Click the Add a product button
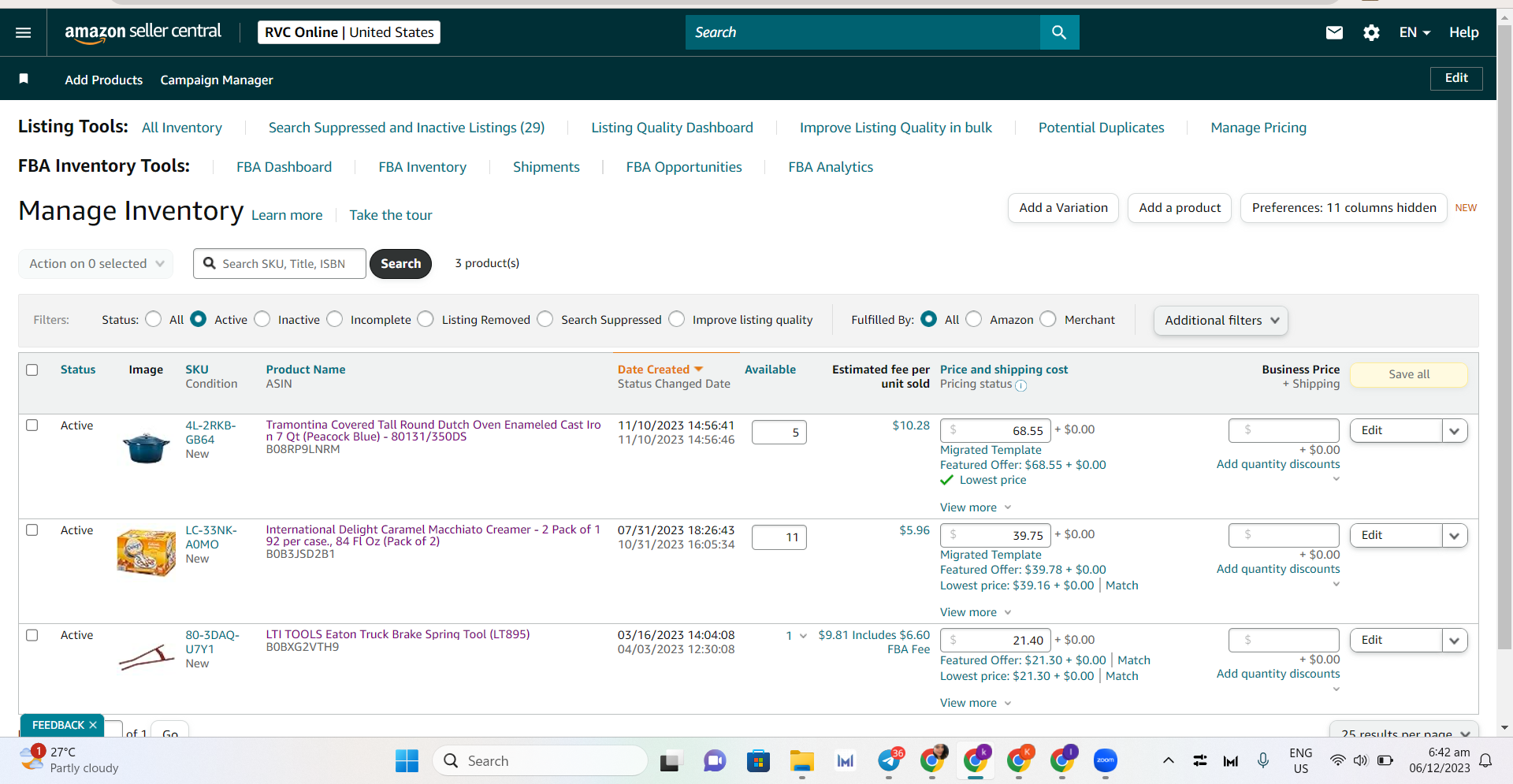This screenshot has width=1513, height=784. 1180,208
